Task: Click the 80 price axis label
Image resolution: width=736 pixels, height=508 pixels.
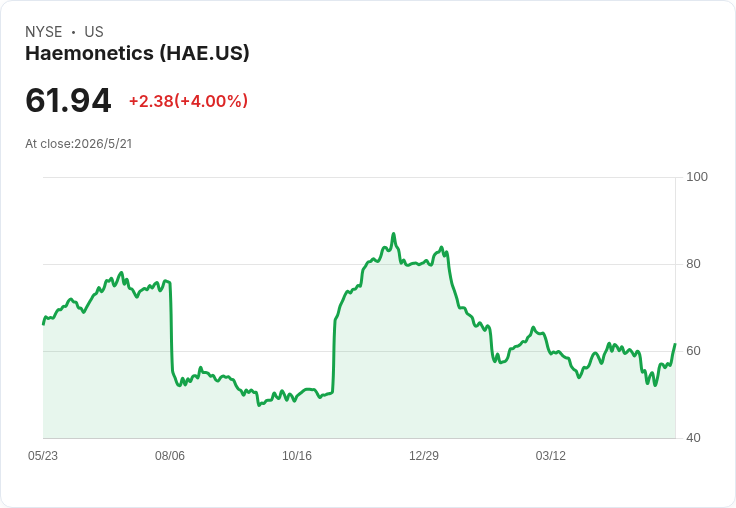Action: (693, 264)
